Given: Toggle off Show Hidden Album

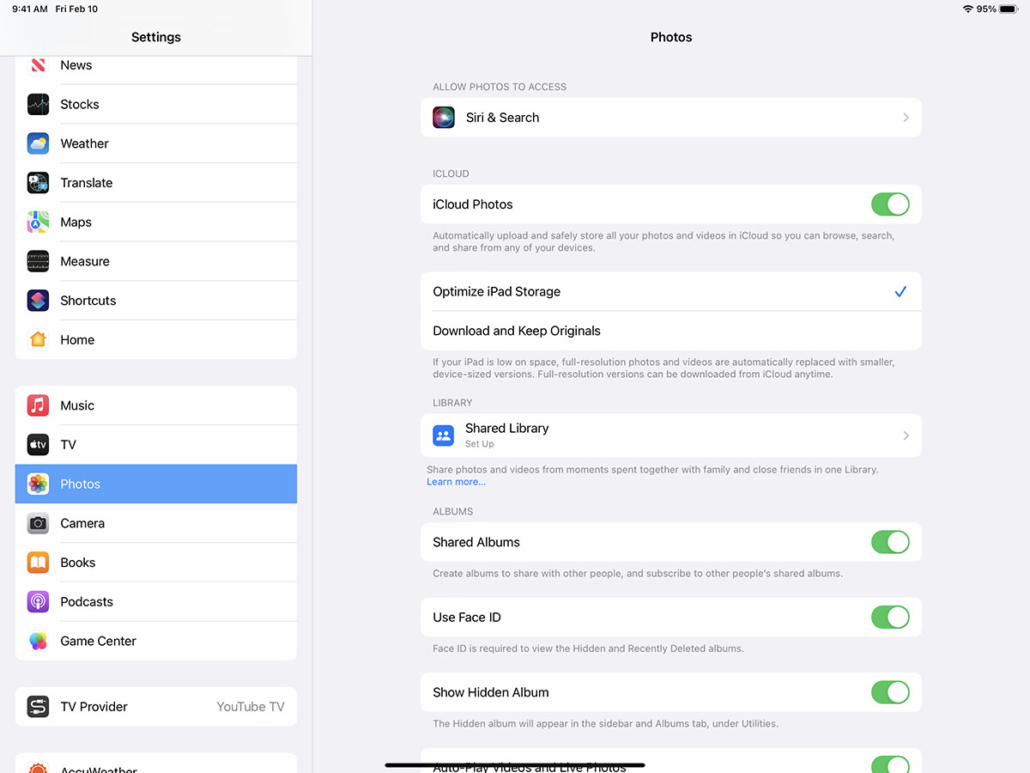Looking at the screenshot, I should pos(890,692).
